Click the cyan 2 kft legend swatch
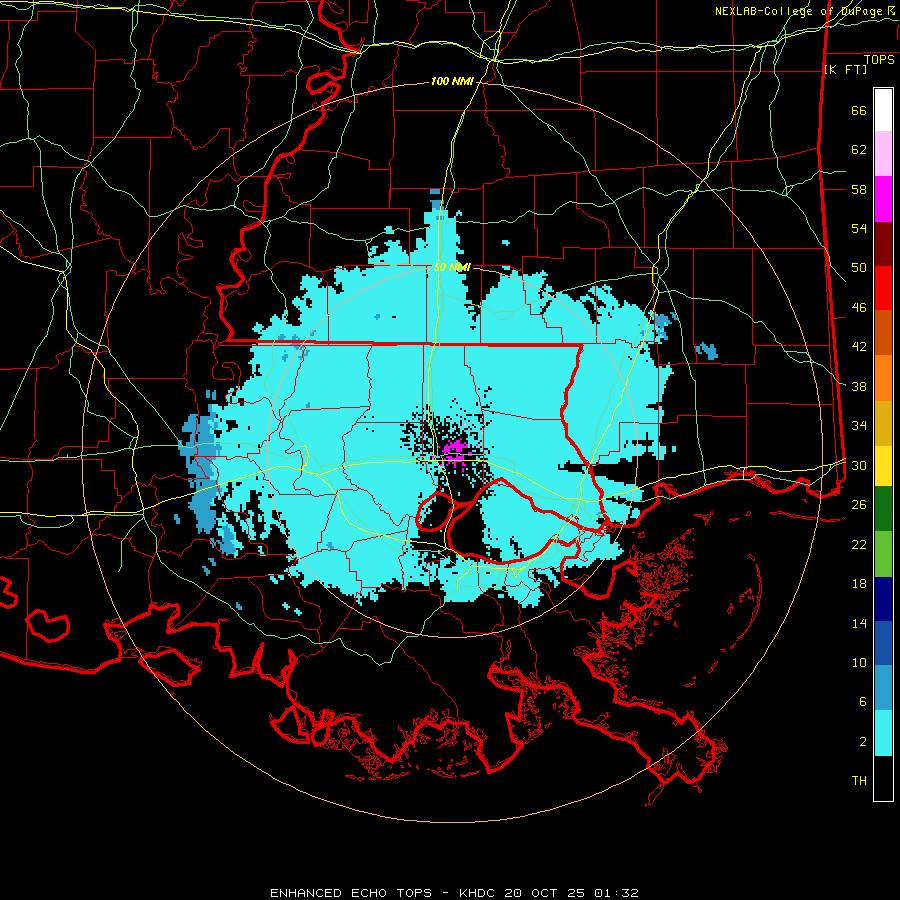Viewport: 900px width, 900px height. point(883,733)
